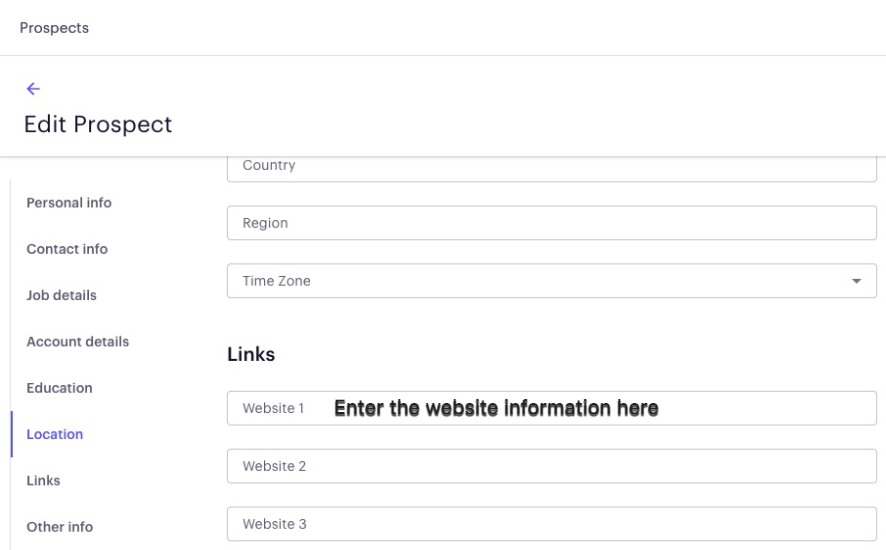
Task: Open the Prospects breadcrumb link
Action: point(54,28)
